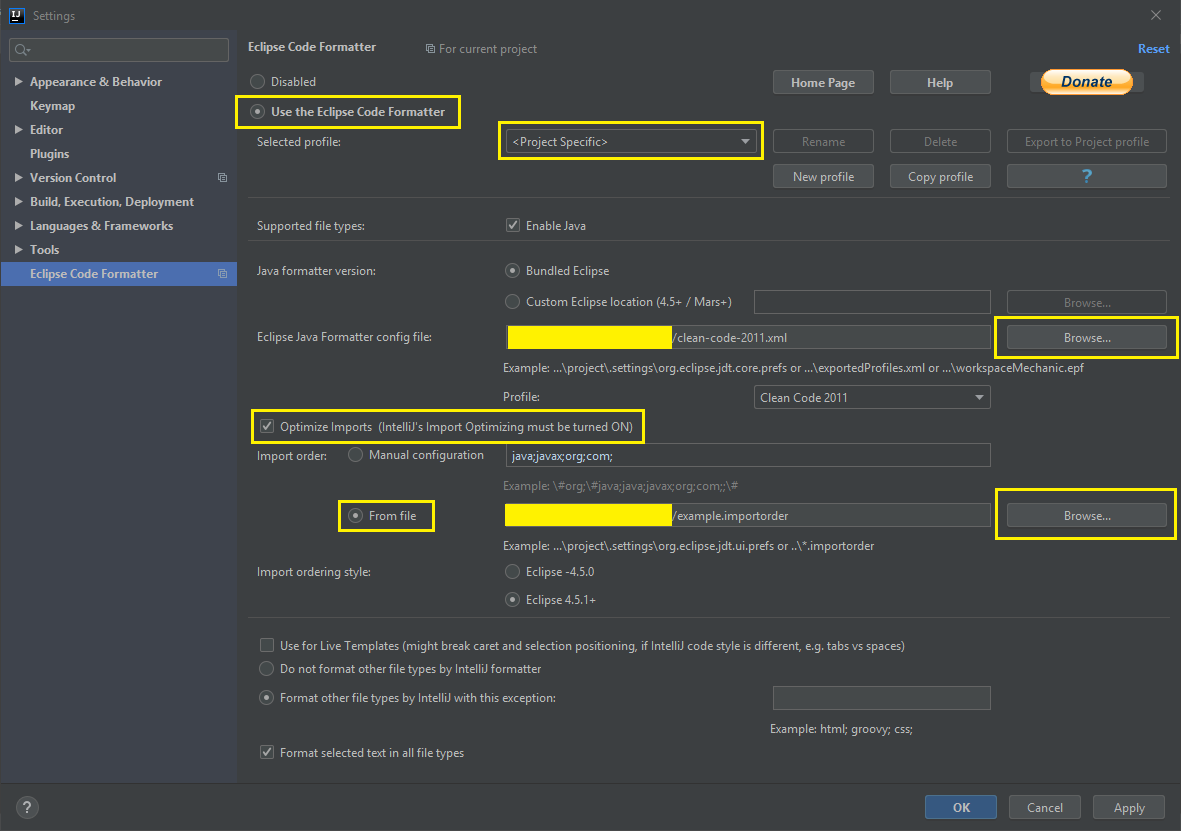Click the Rename profile button
The image size is (1181, 831).
tap(823, 142)
